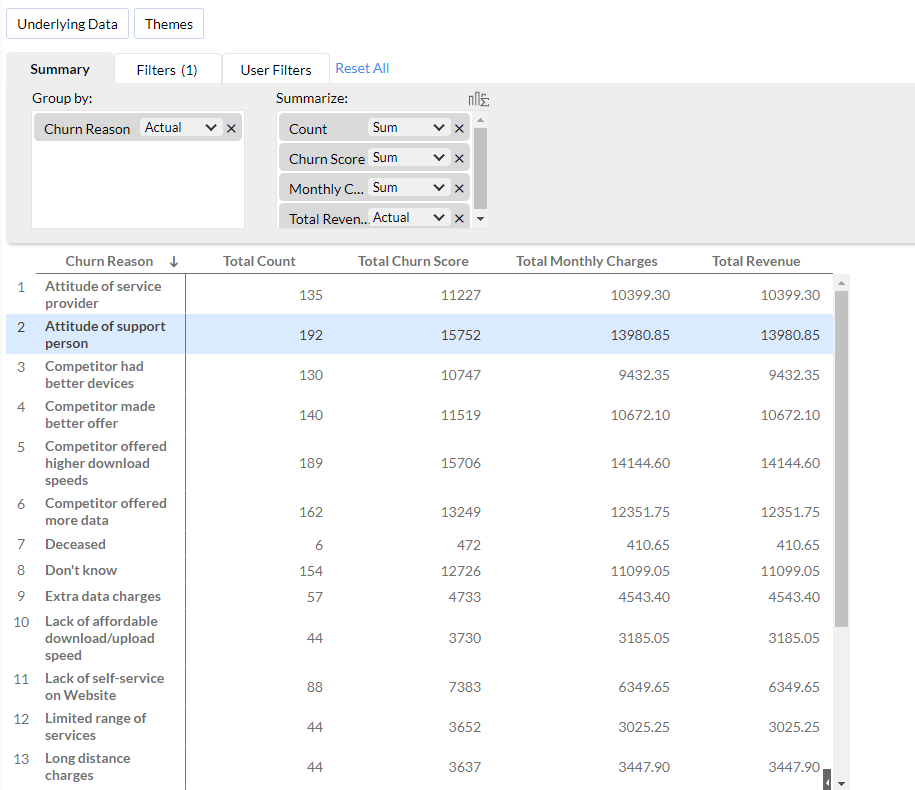915x790 pixels.
Task: Remove the Monthly Charges summarize field
Action: [x=459, y=188]
